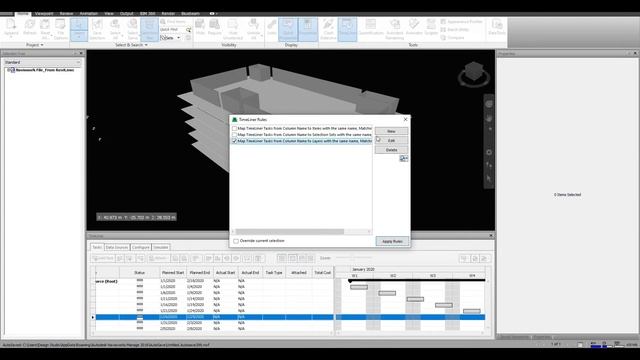
Task: Close the TimeLiner Rules dialog
Action: tap(405, 119)
